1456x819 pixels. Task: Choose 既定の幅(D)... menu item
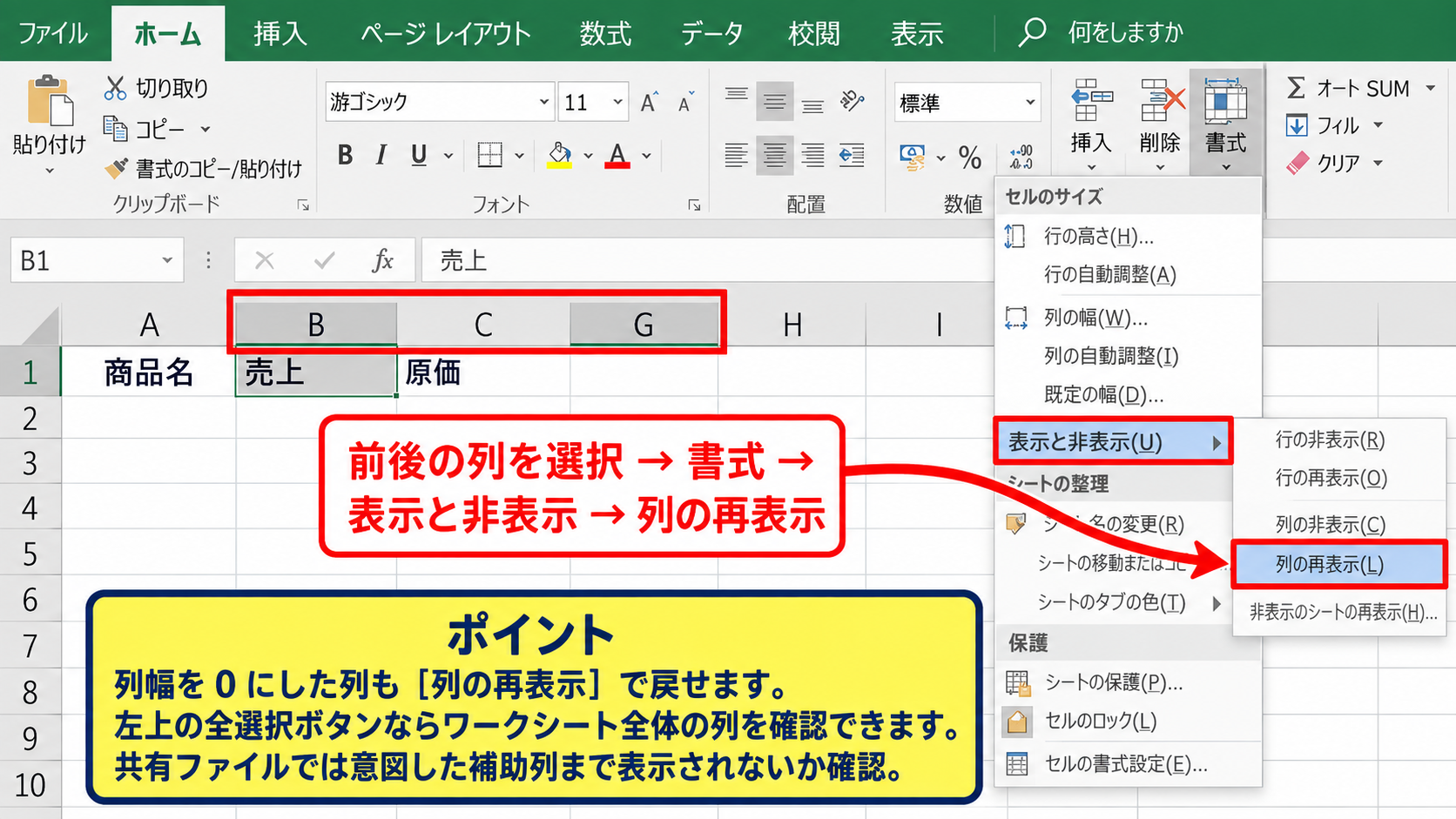coord(1128,395)
